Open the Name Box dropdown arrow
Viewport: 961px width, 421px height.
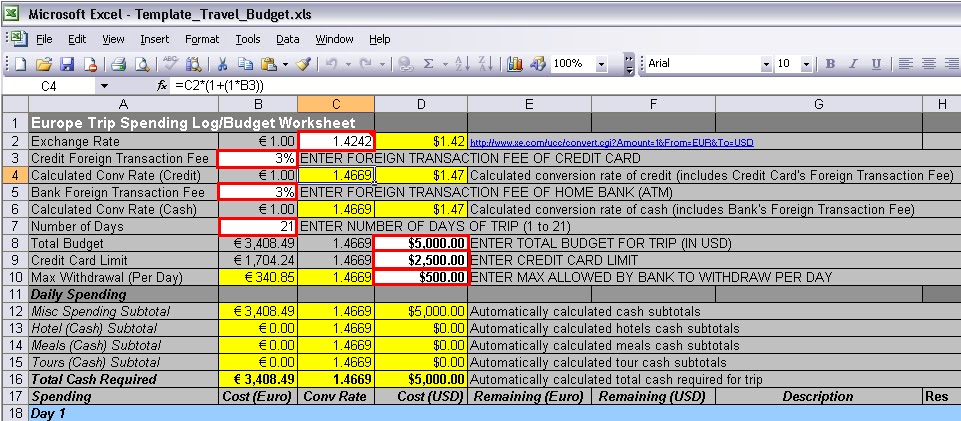coord(104,86)
